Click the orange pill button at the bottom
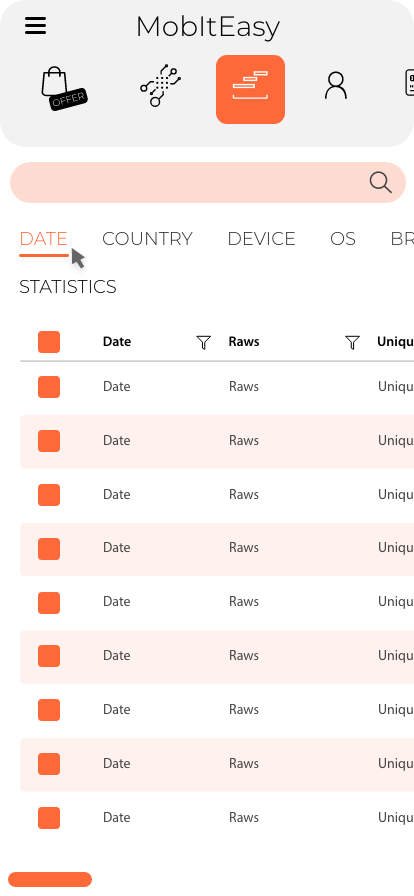Screen dimensions: 414x896 coord(50,879)
